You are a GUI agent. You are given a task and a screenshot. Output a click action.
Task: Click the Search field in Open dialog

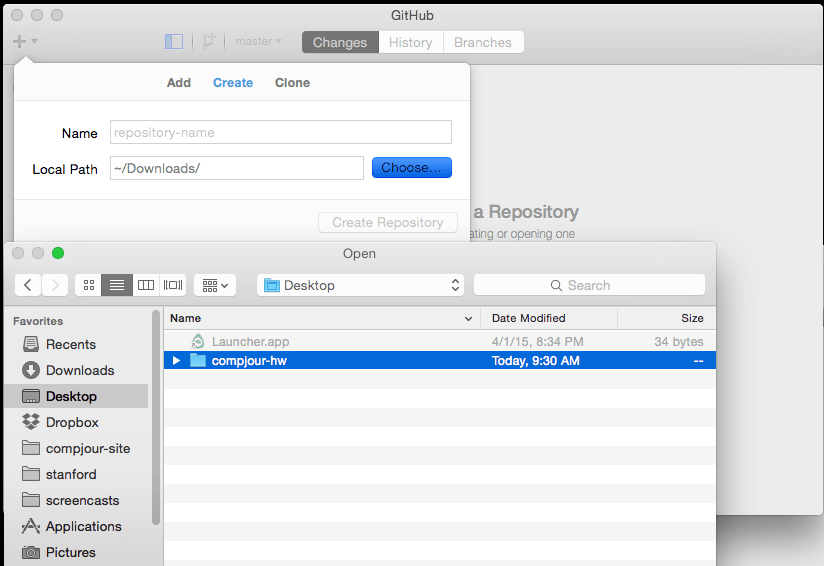589,285
